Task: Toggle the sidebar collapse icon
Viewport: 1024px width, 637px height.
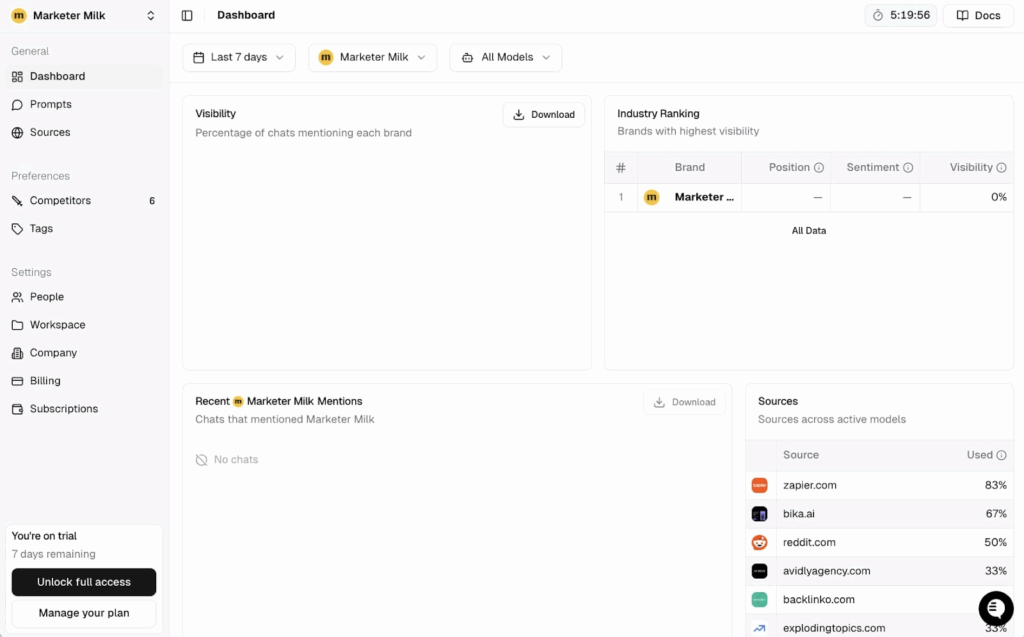Action: [187, 16]
